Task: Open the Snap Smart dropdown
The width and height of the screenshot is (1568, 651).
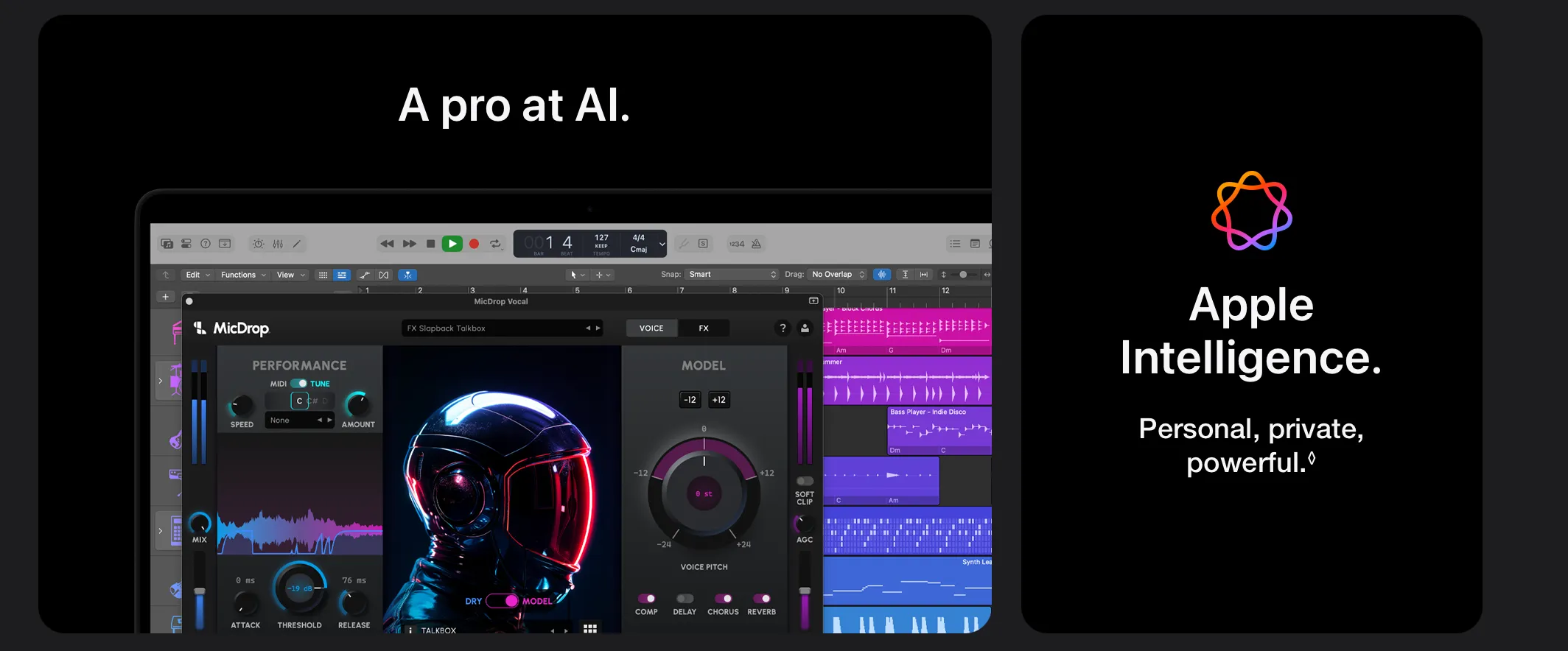Action: click(732, 275)
